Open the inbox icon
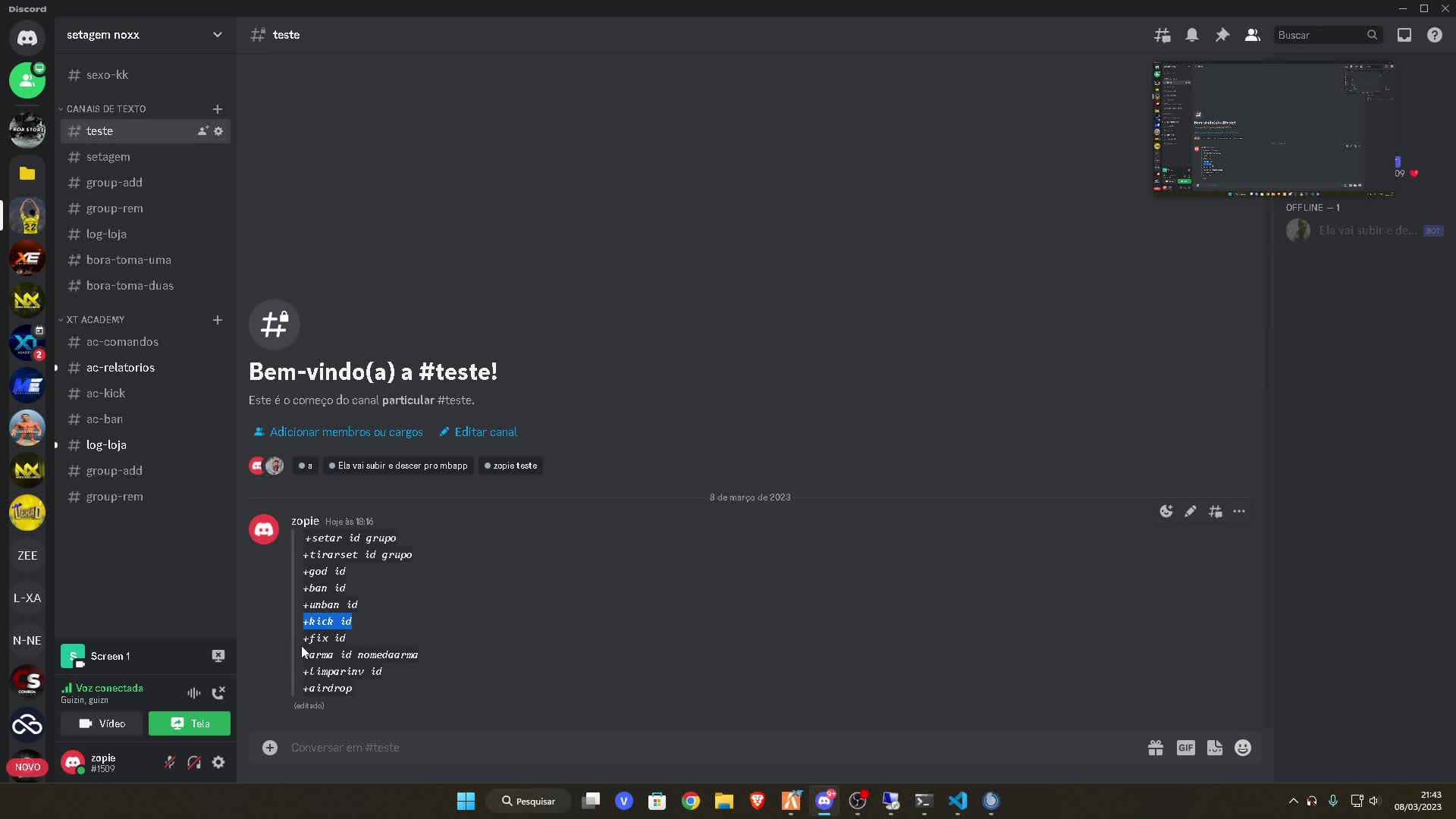 [x=1404, y=35]
